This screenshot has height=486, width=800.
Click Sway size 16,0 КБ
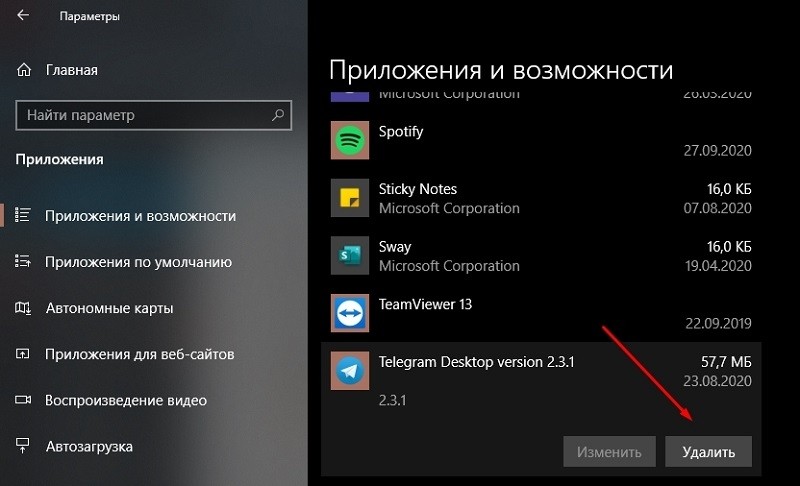[729, 247]
